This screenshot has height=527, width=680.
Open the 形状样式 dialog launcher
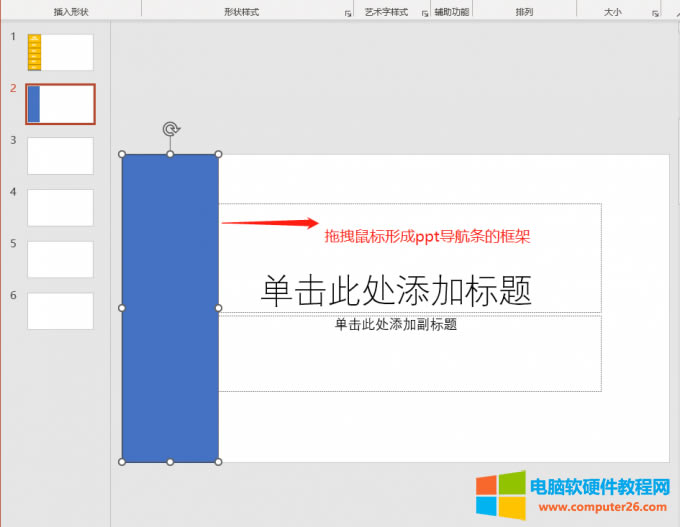click(x=348, y=14)
